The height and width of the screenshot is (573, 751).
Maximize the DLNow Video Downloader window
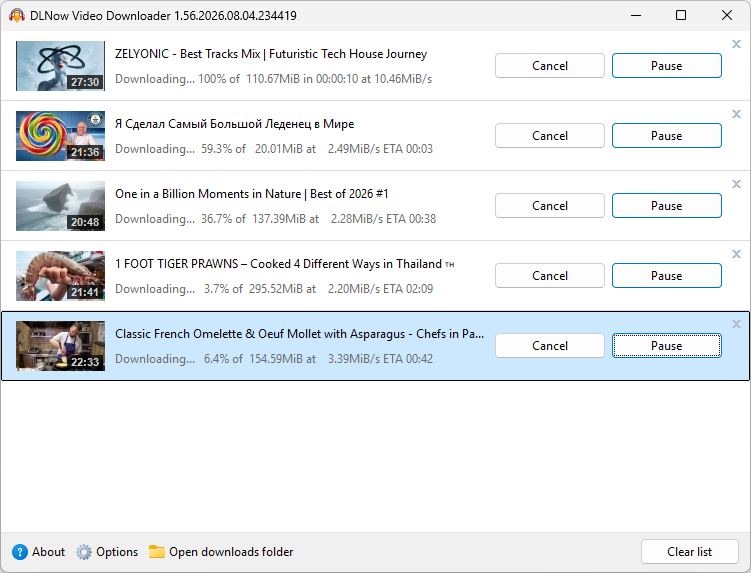tap(681, 15)
